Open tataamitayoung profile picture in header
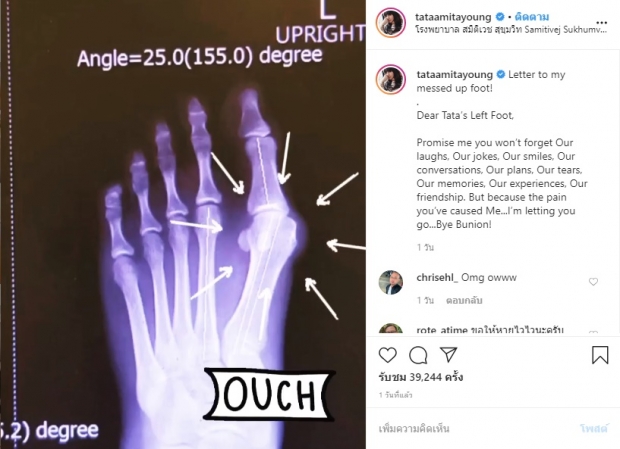The image size is (620, 449). [391, 22]
